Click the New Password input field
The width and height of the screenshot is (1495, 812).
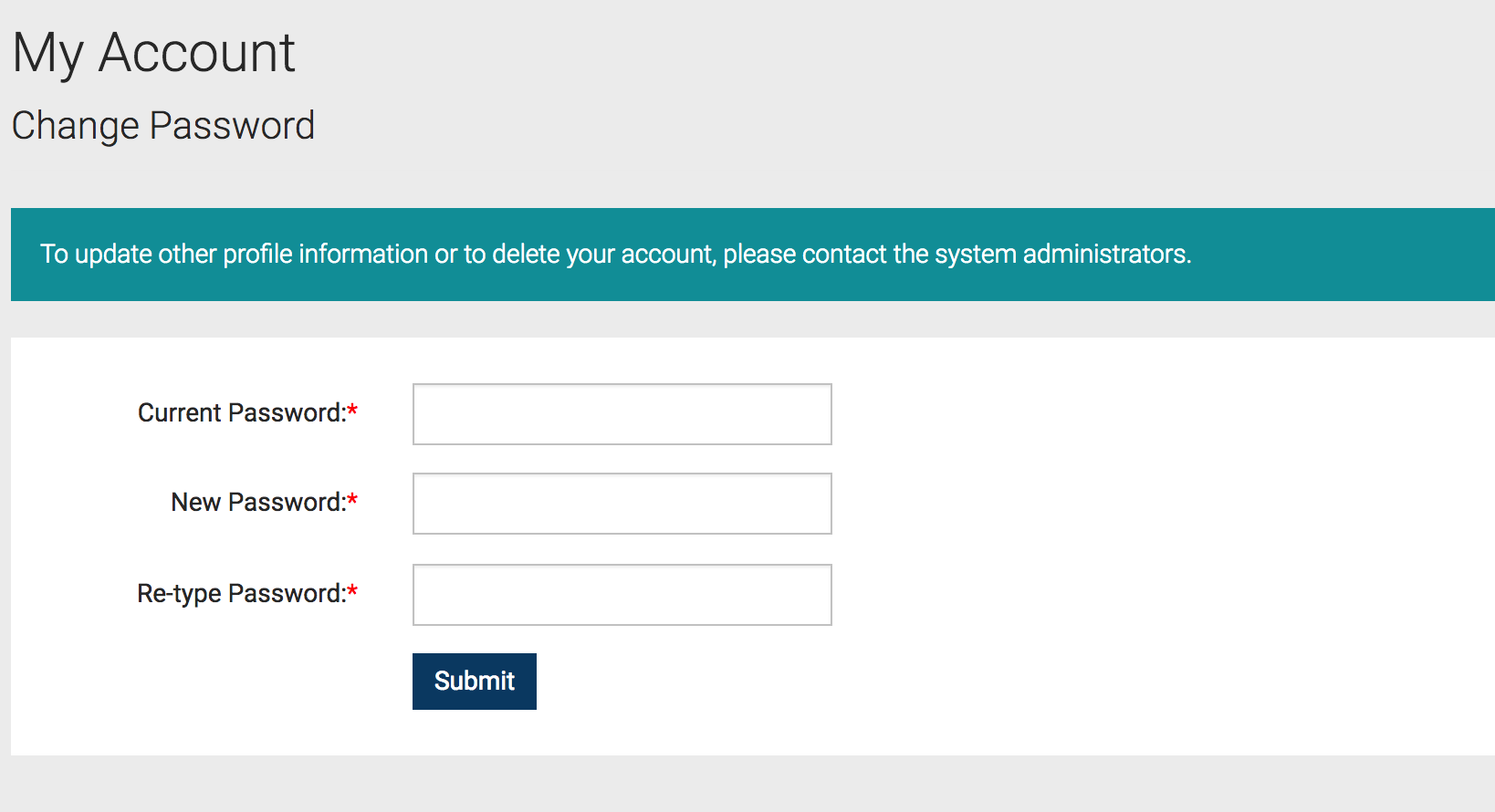pyautogui.click(x=622, y=503)
